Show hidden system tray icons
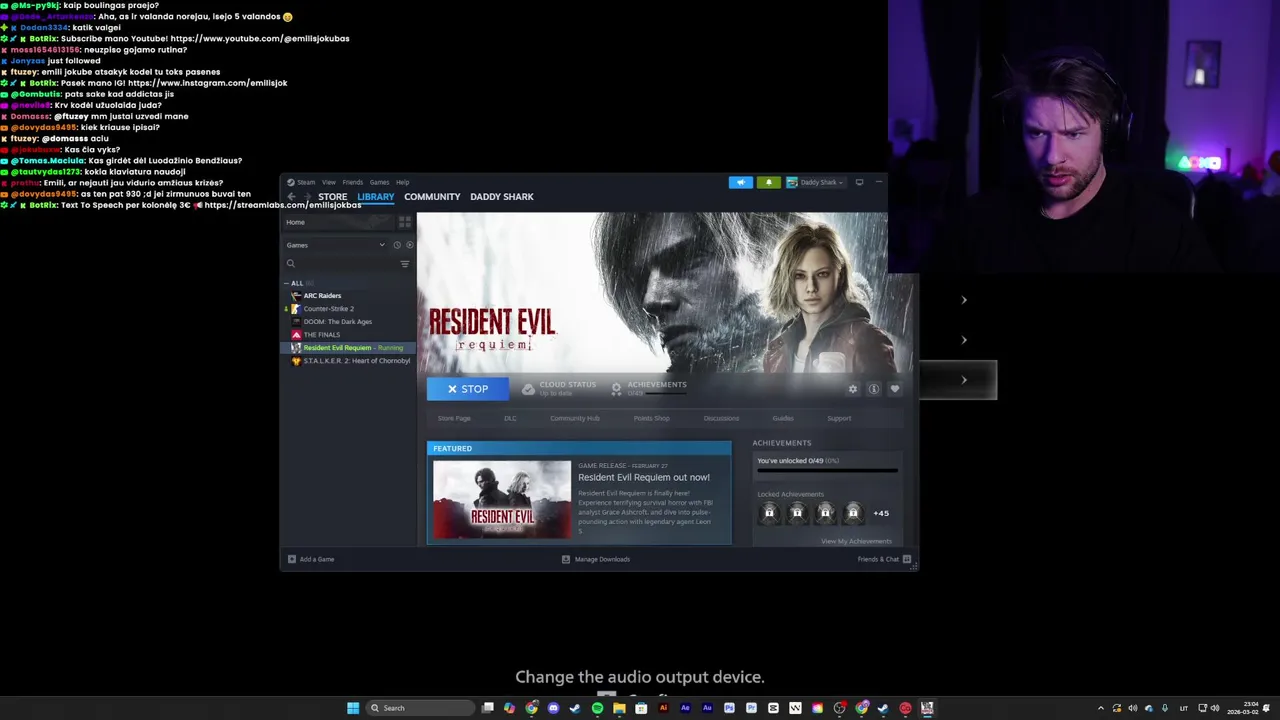The image size is (1280, 720). (1101, 708)
